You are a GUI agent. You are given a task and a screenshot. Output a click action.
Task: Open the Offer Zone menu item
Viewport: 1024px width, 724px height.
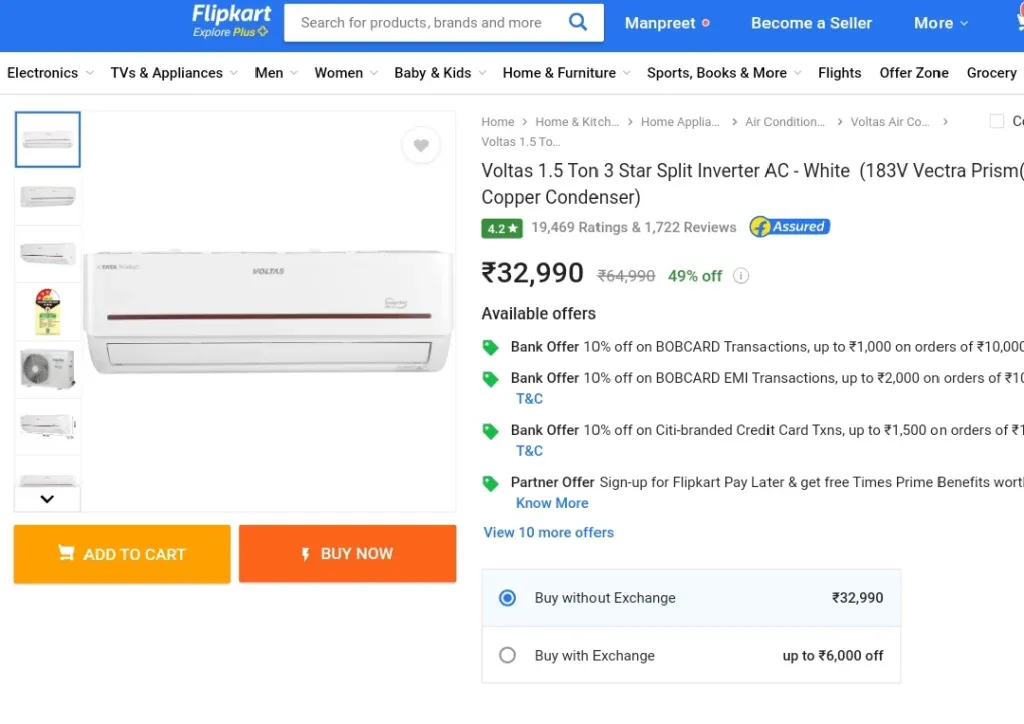(914, 72)
